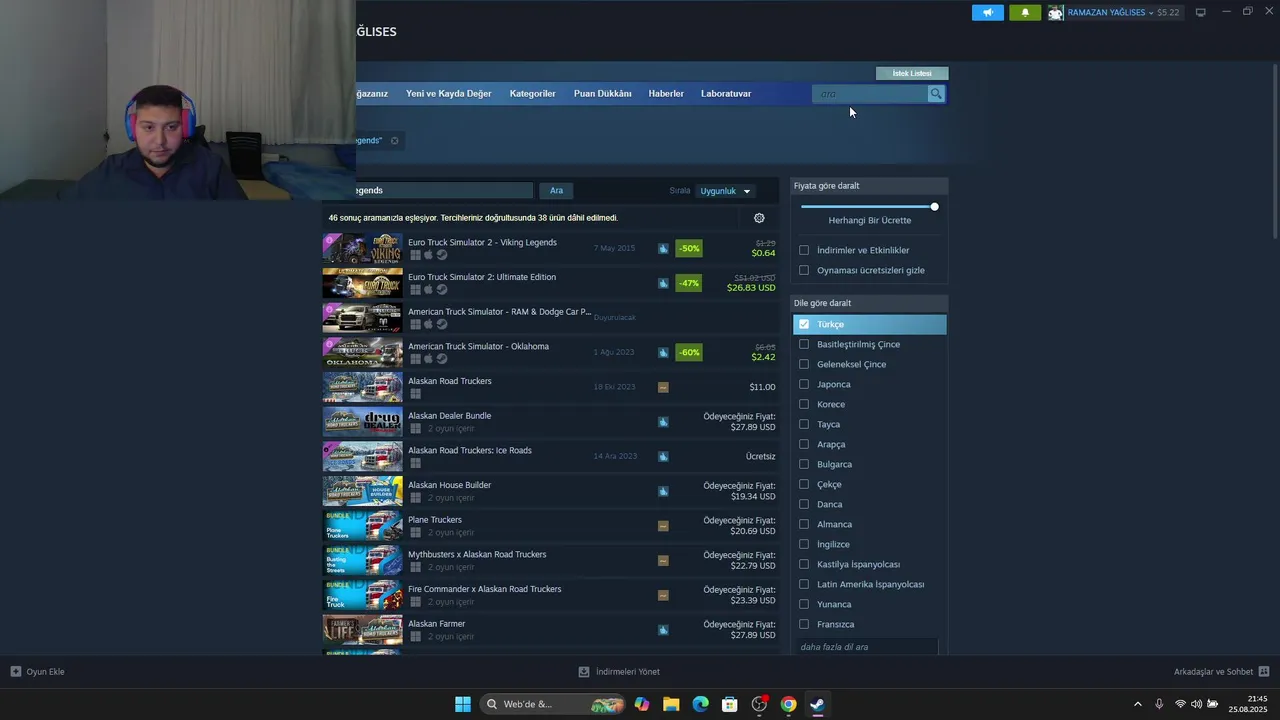
Task: Open the İstek Listesi button
Action: [x=912, y=73]
